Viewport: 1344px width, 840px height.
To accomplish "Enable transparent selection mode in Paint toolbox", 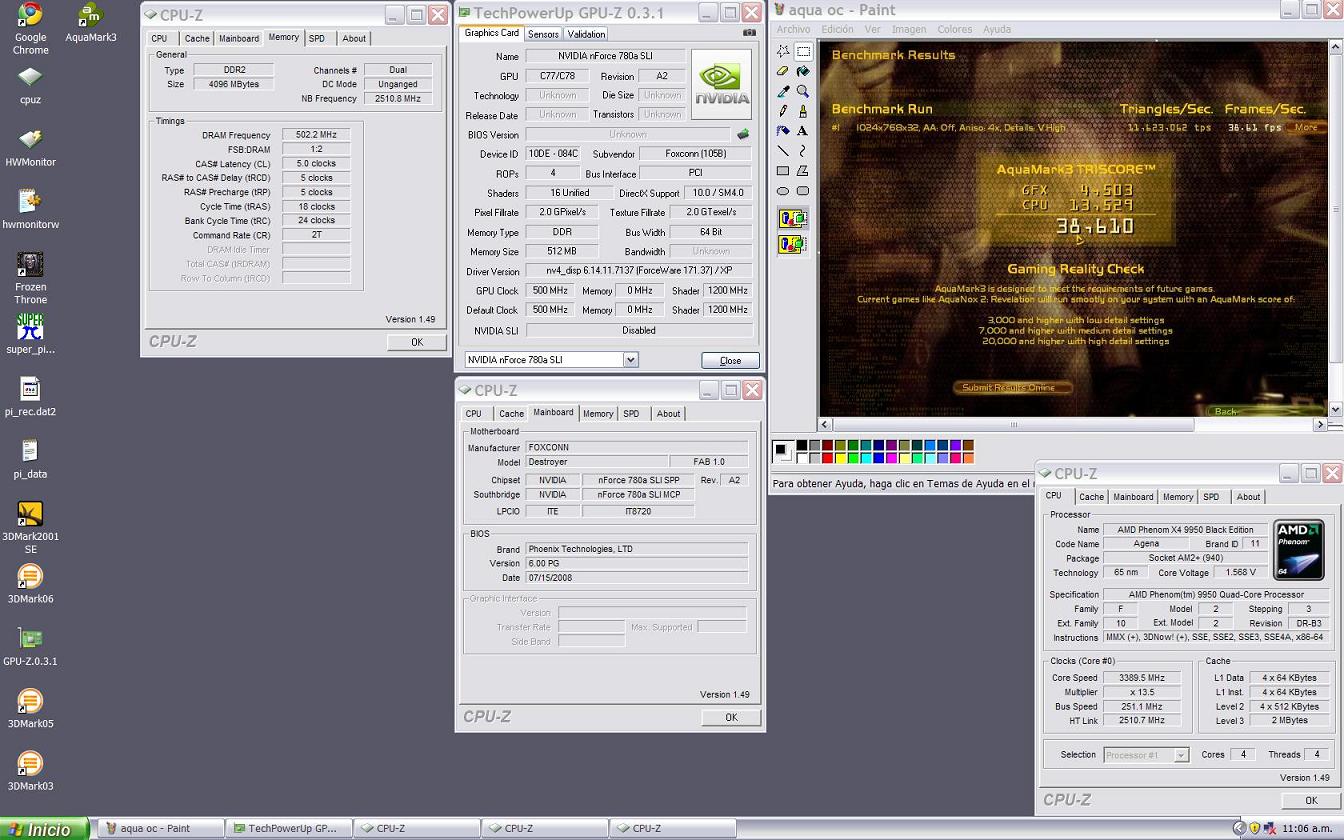I will click(x=792, y=243).
